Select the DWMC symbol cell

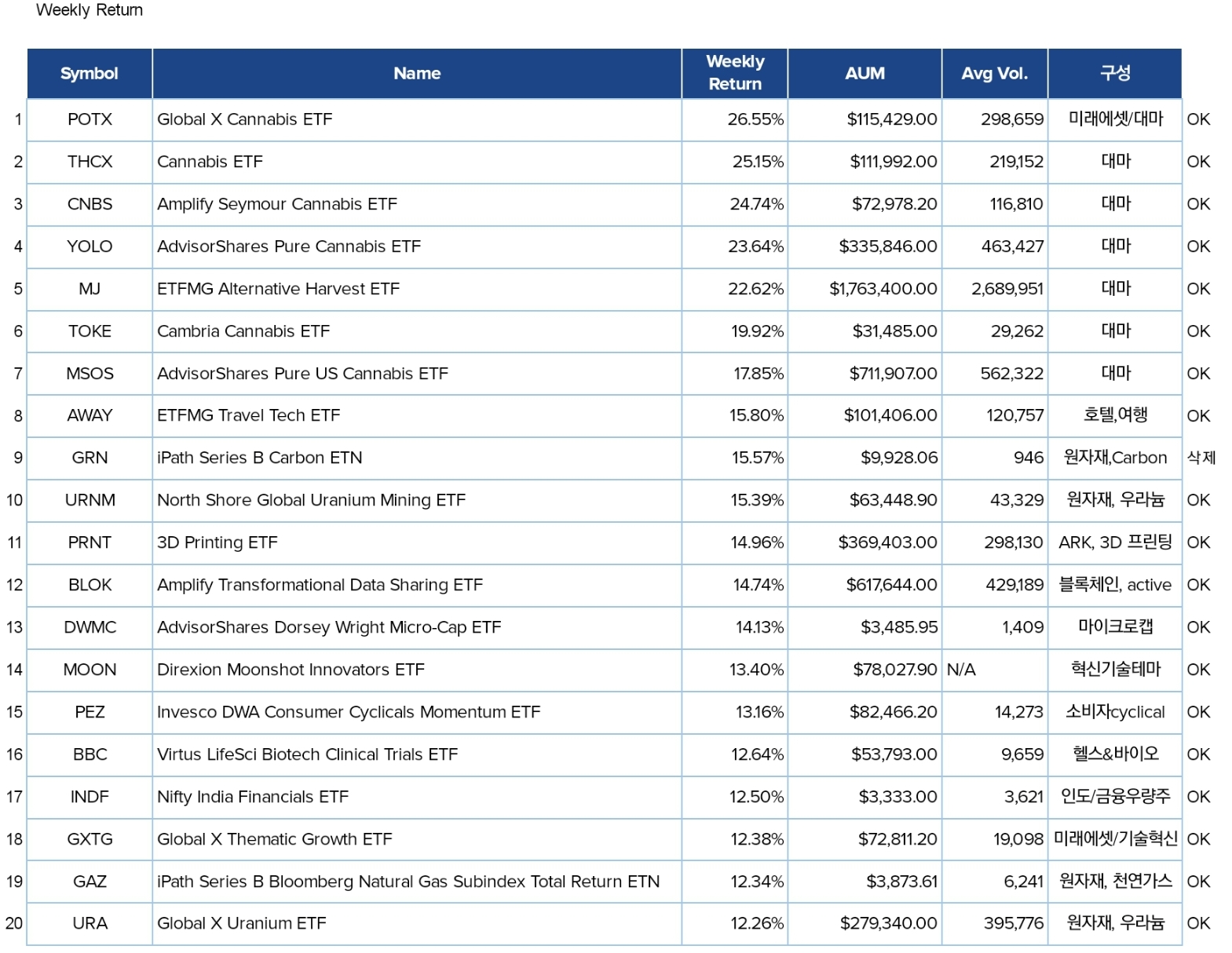point(90,627)
